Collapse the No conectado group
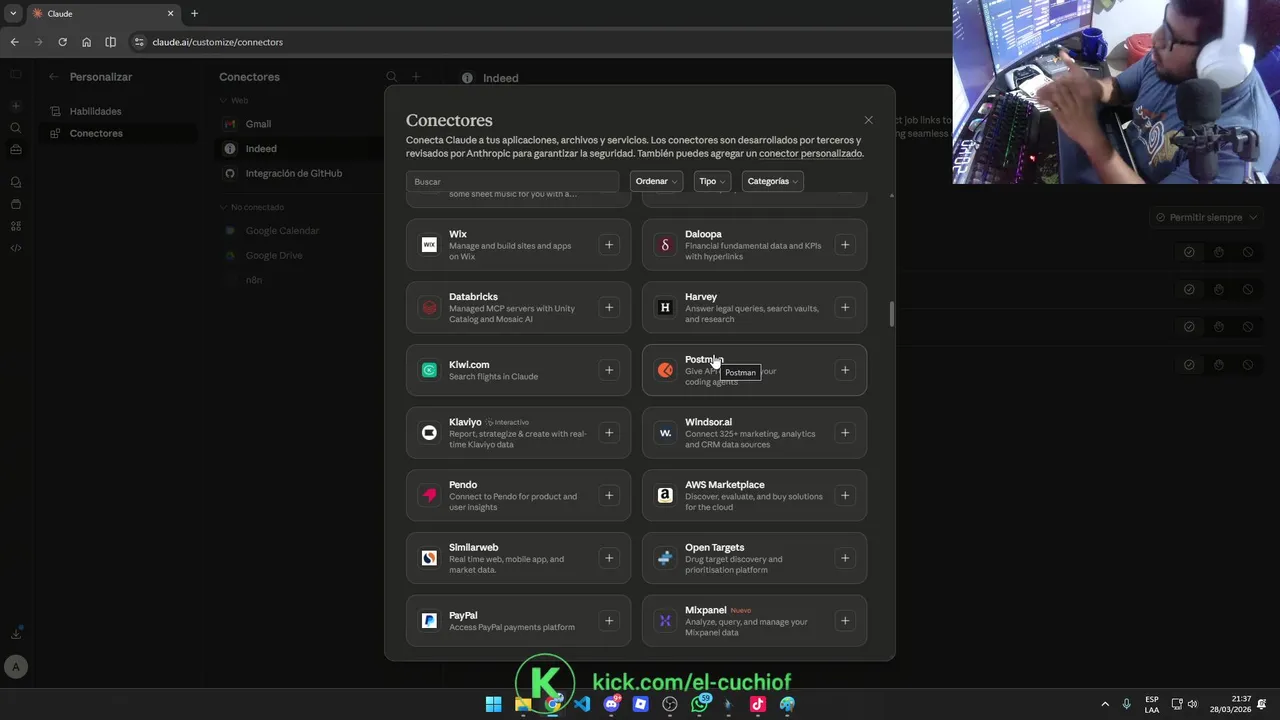 point(252,207)
